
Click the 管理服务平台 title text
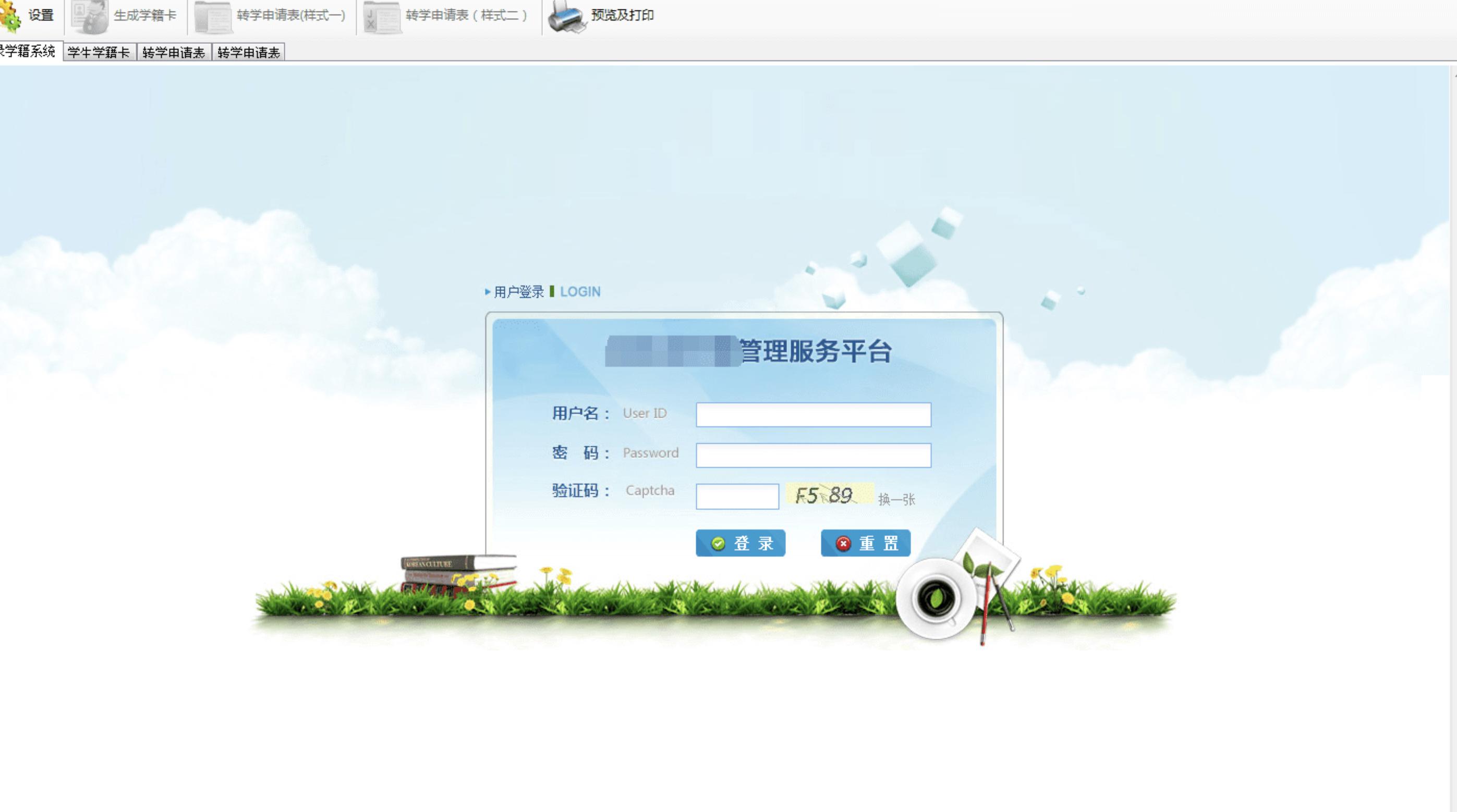[x=815, y=351]
